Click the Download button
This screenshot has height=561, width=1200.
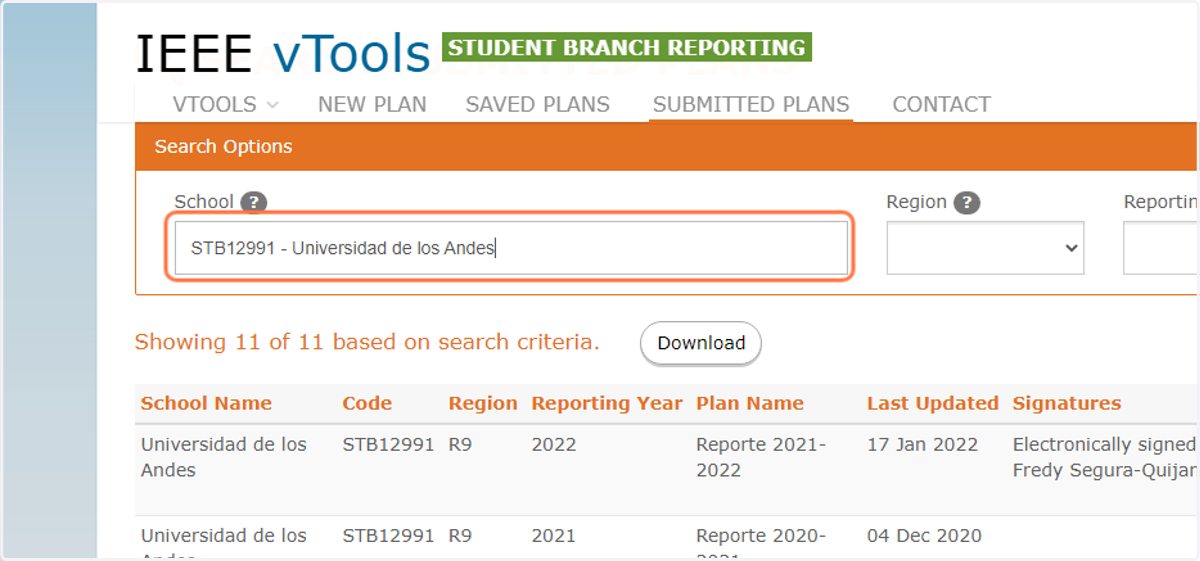point(701,343)
